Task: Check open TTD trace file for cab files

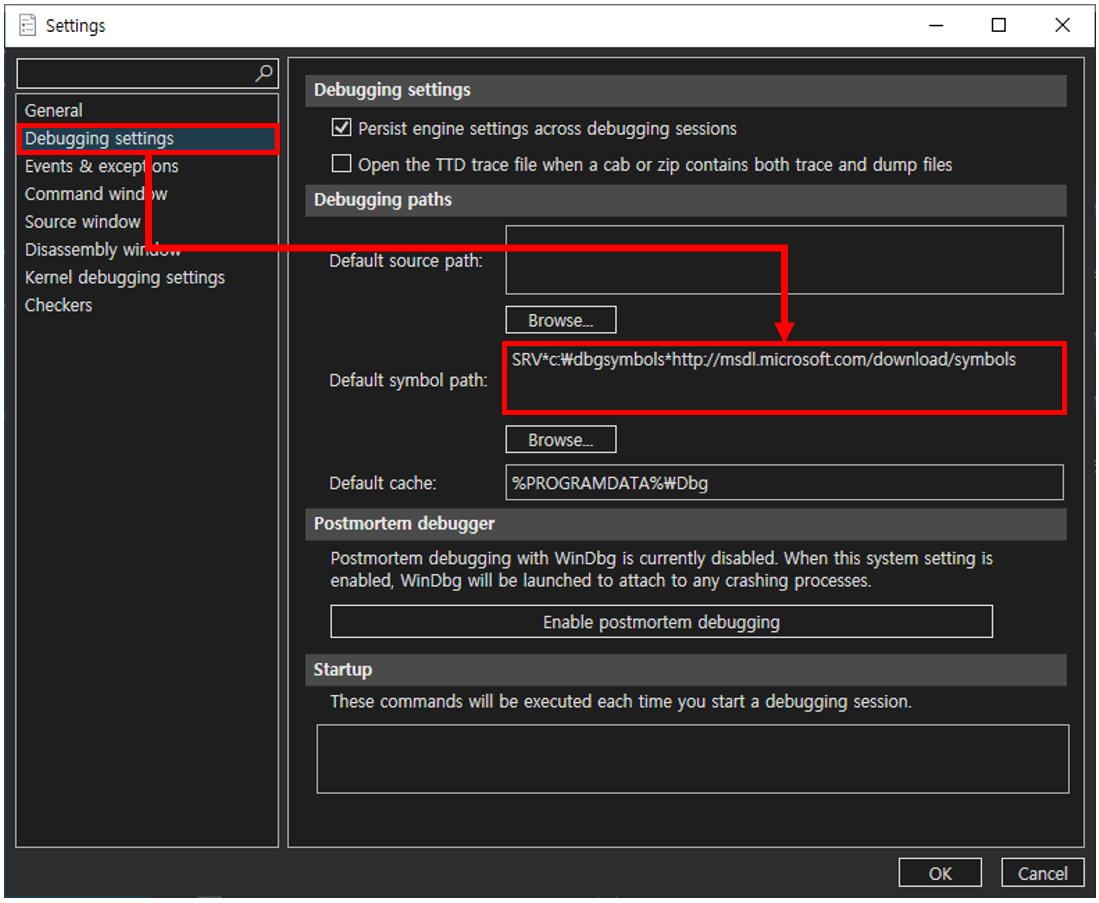Action: (341, 163)
